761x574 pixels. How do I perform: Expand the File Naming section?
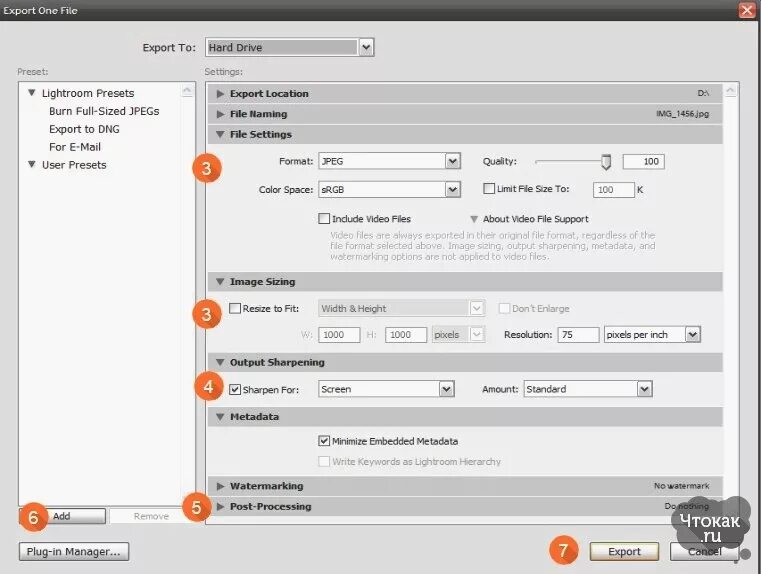coord(220,114)
